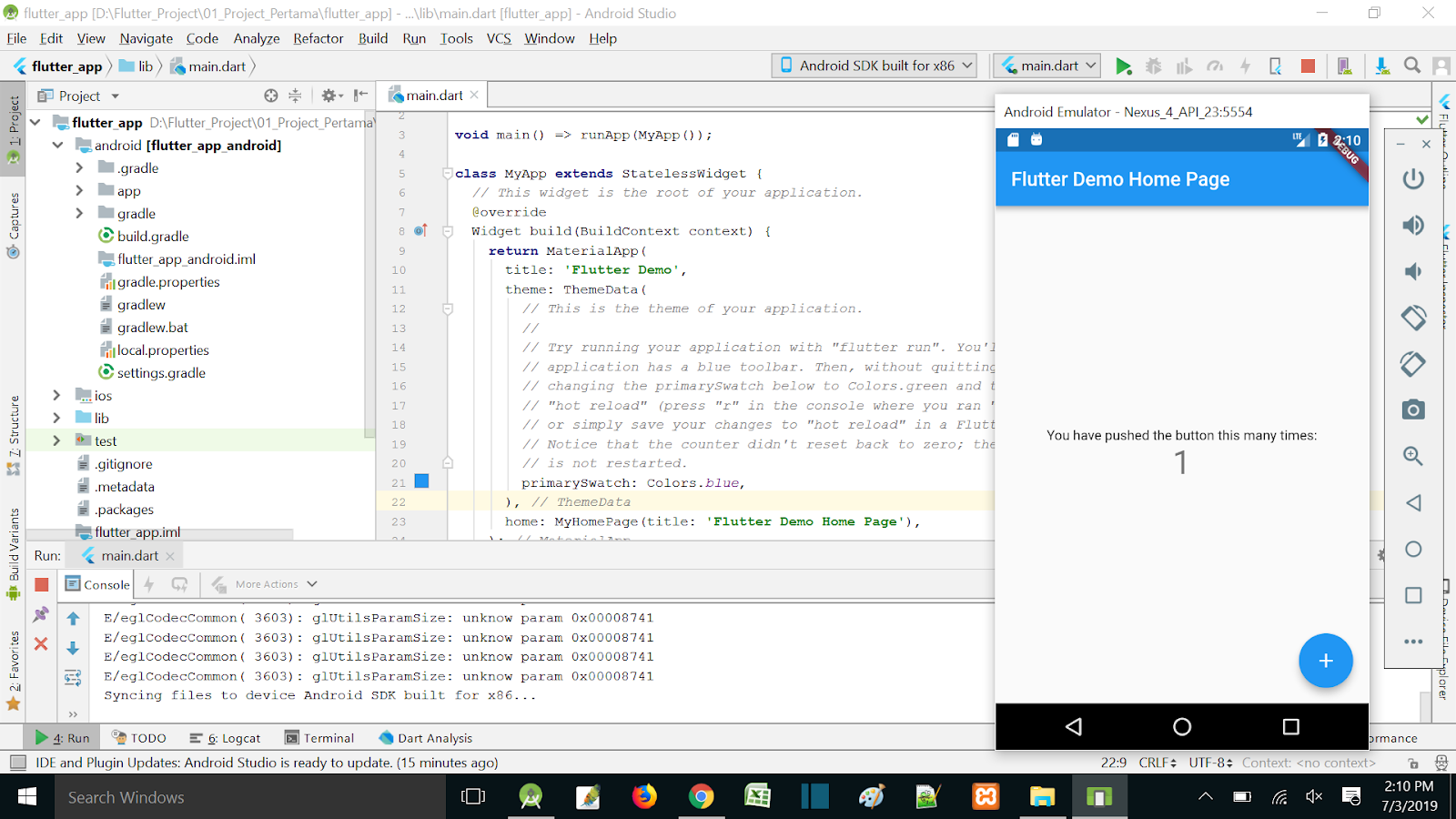This screenshot has height=819, width=1456.
Task: Click the green Run button in main toolbar
Action: pyautogui.click(x=1124, y=66)
